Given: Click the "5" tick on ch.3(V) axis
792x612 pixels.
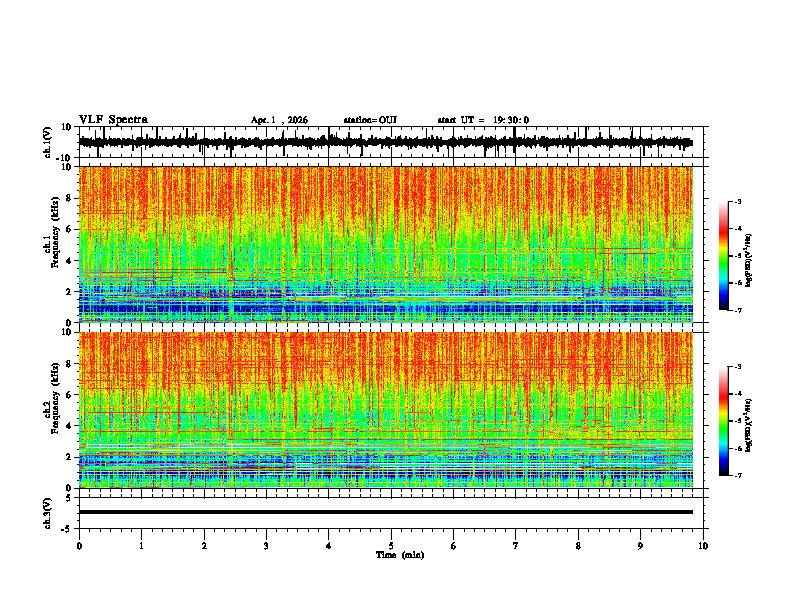Looking at the screenshot, I should (x=69, y=497).
